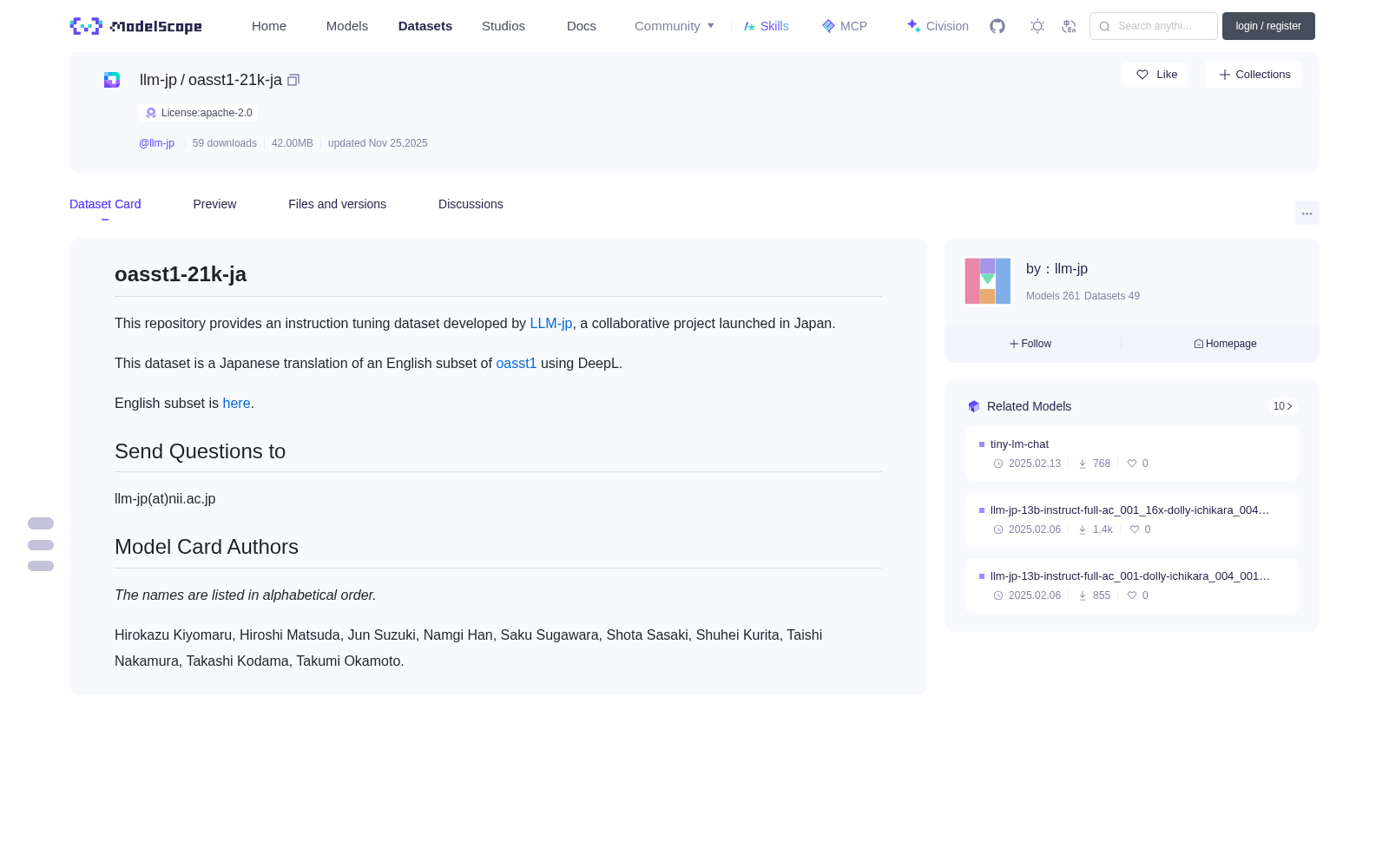Screen dimensions: 1389x868
Task: Switch to the Discussions tab
Action: point(471,204)
